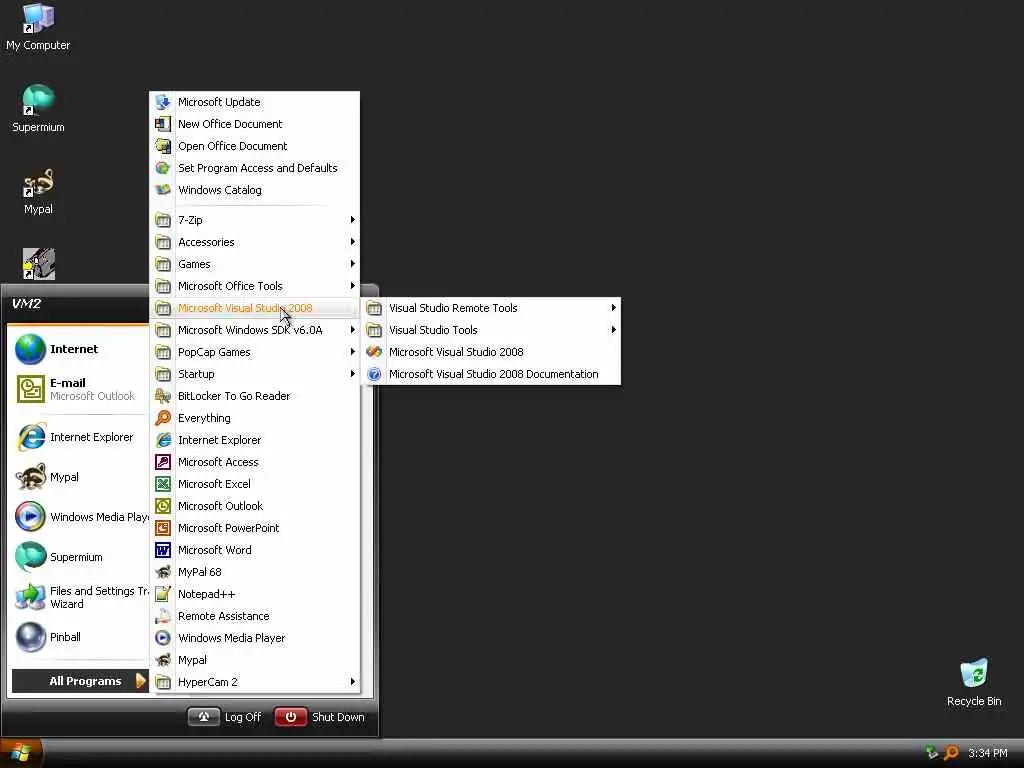
Task: Click the taskbar clock showing 3:34 PM
Action: [x=987, y=754]
